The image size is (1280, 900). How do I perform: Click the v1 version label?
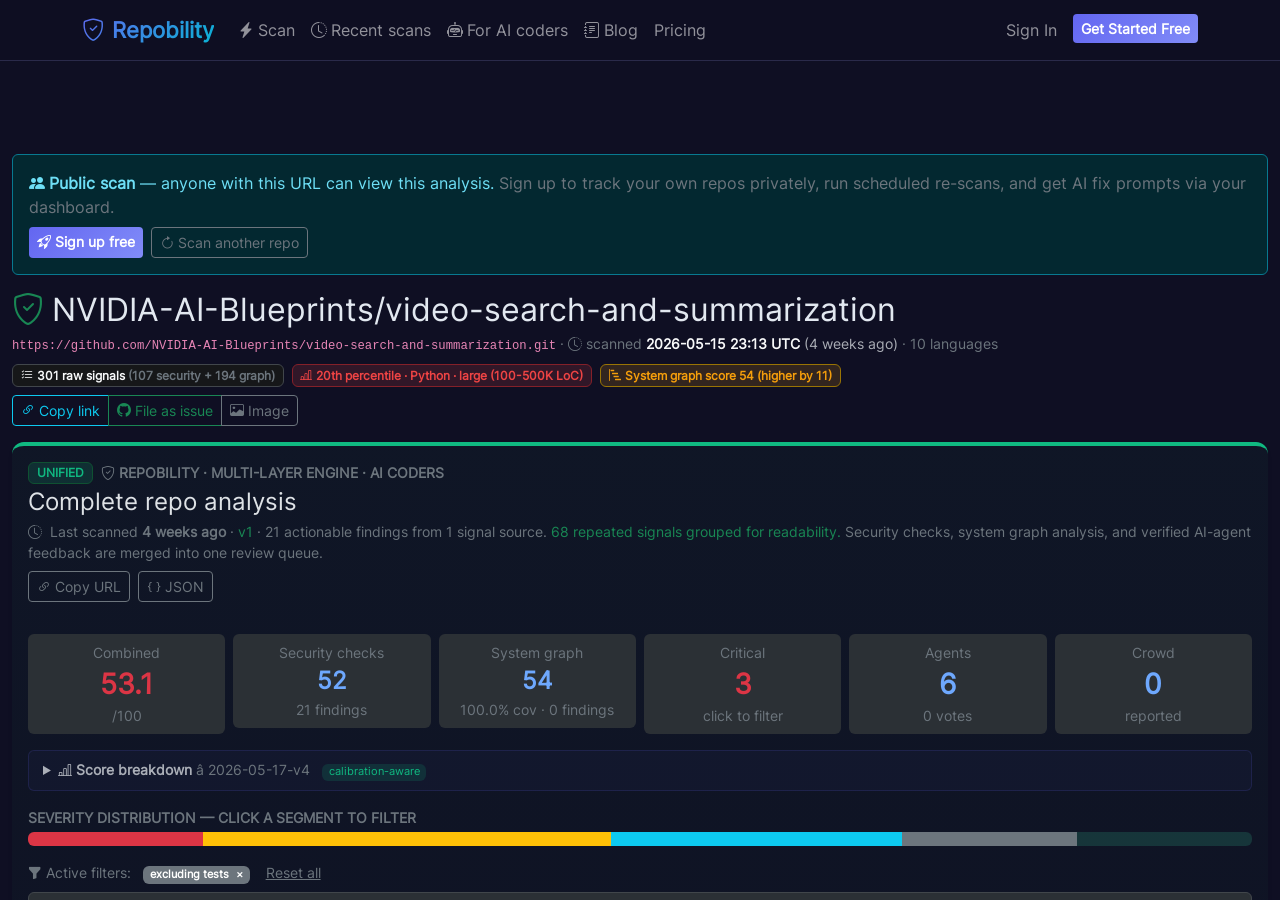(x=245, y=532)
